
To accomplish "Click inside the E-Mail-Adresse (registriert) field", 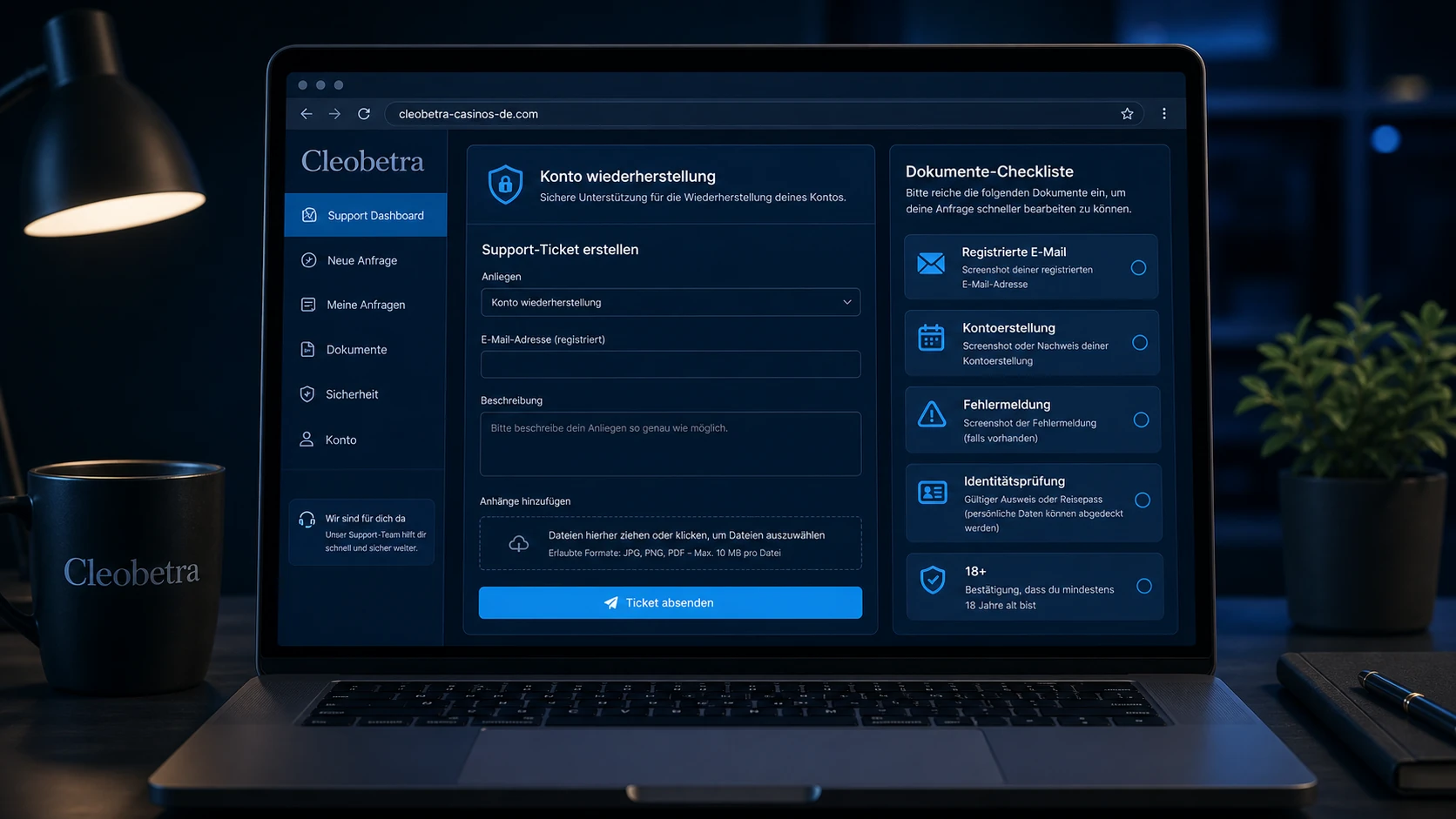I will (x=671, y=364).
